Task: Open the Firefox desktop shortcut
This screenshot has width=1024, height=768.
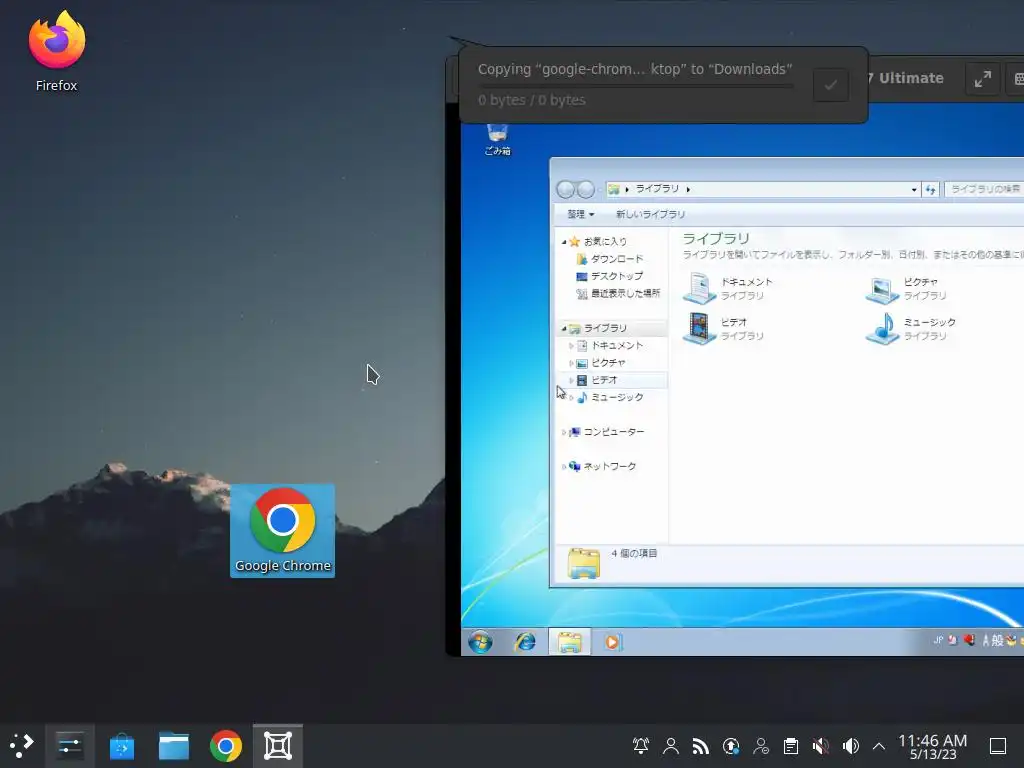Action: tap(57, 51)
